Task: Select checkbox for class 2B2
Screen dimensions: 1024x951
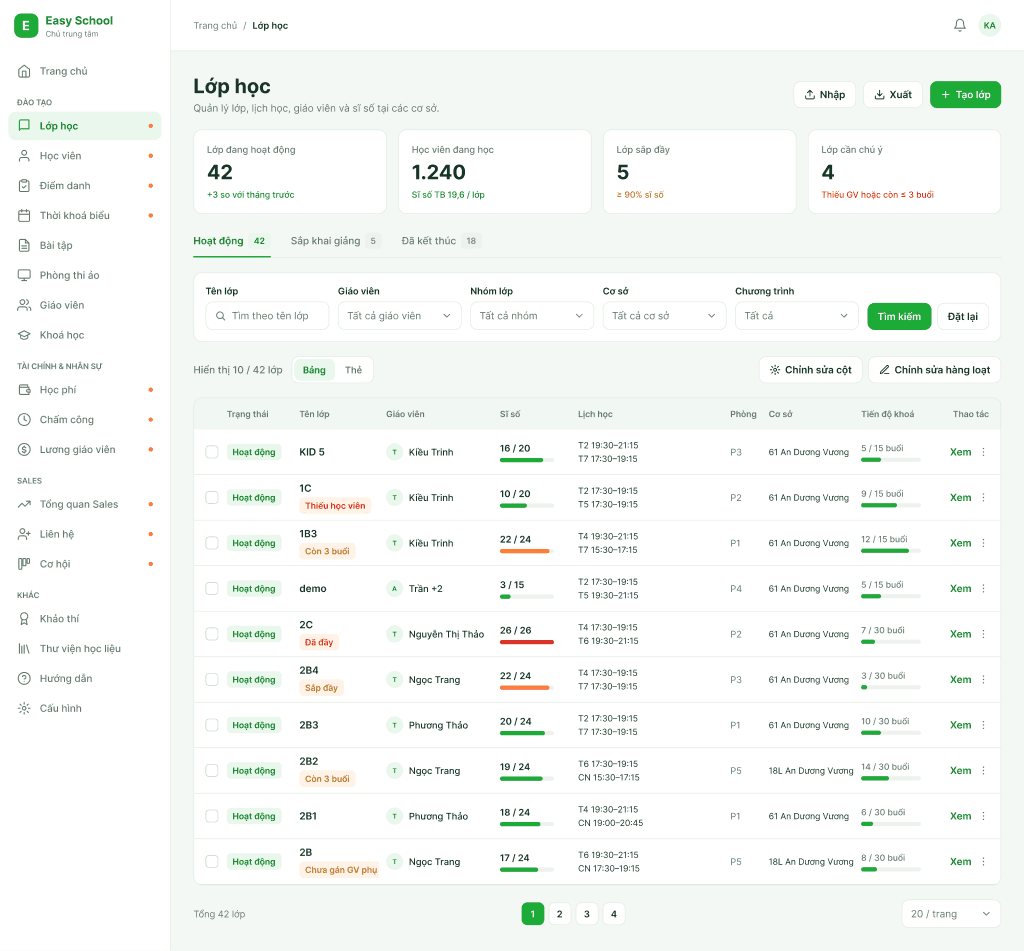Action: (212, 771)
